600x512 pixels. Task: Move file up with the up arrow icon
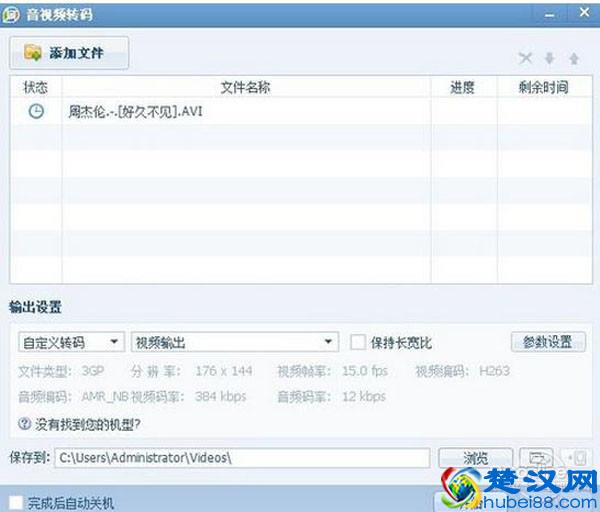coord(574,59)
